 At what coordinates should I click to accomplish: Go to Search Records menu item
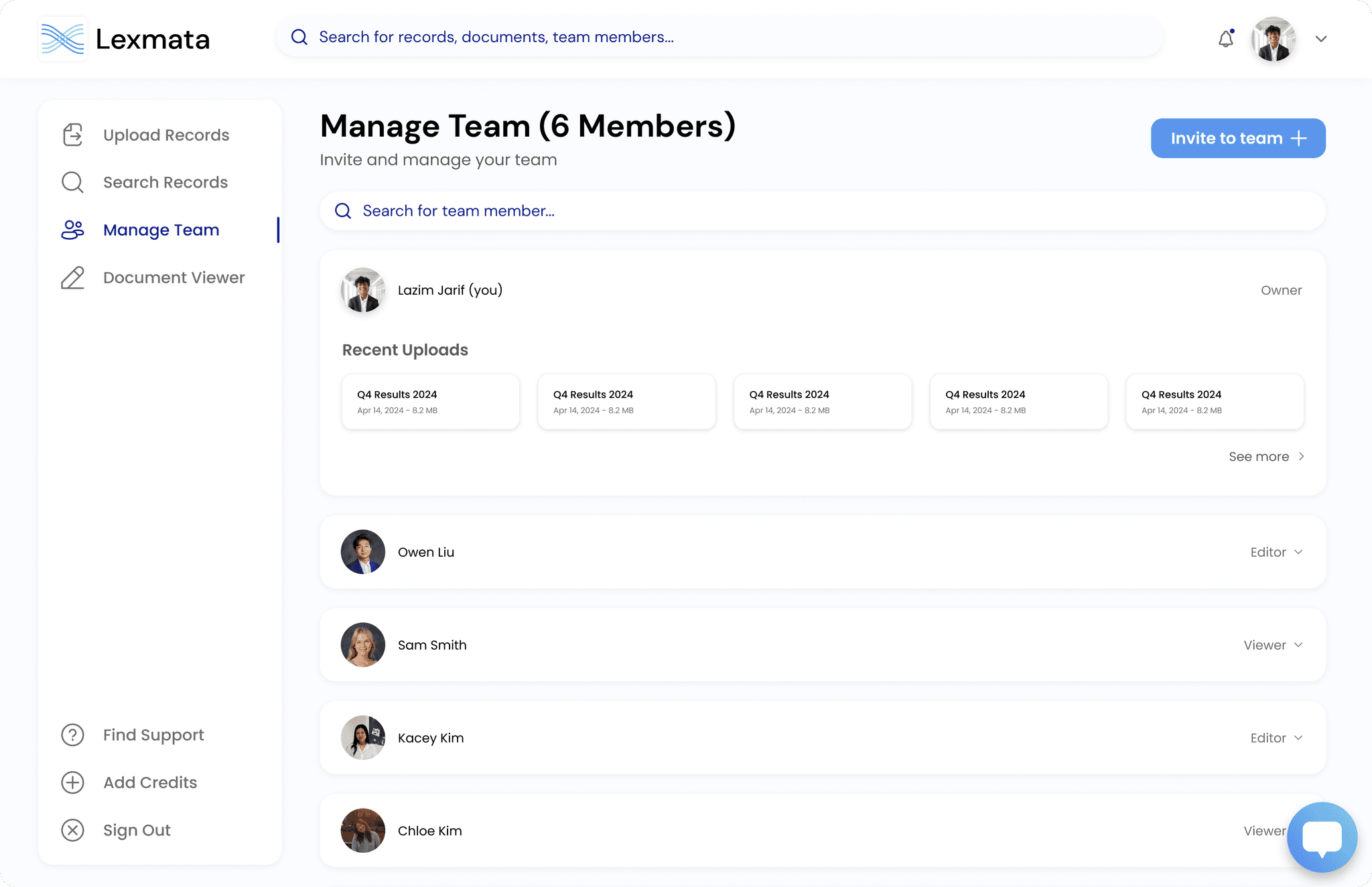coord(165,182)
